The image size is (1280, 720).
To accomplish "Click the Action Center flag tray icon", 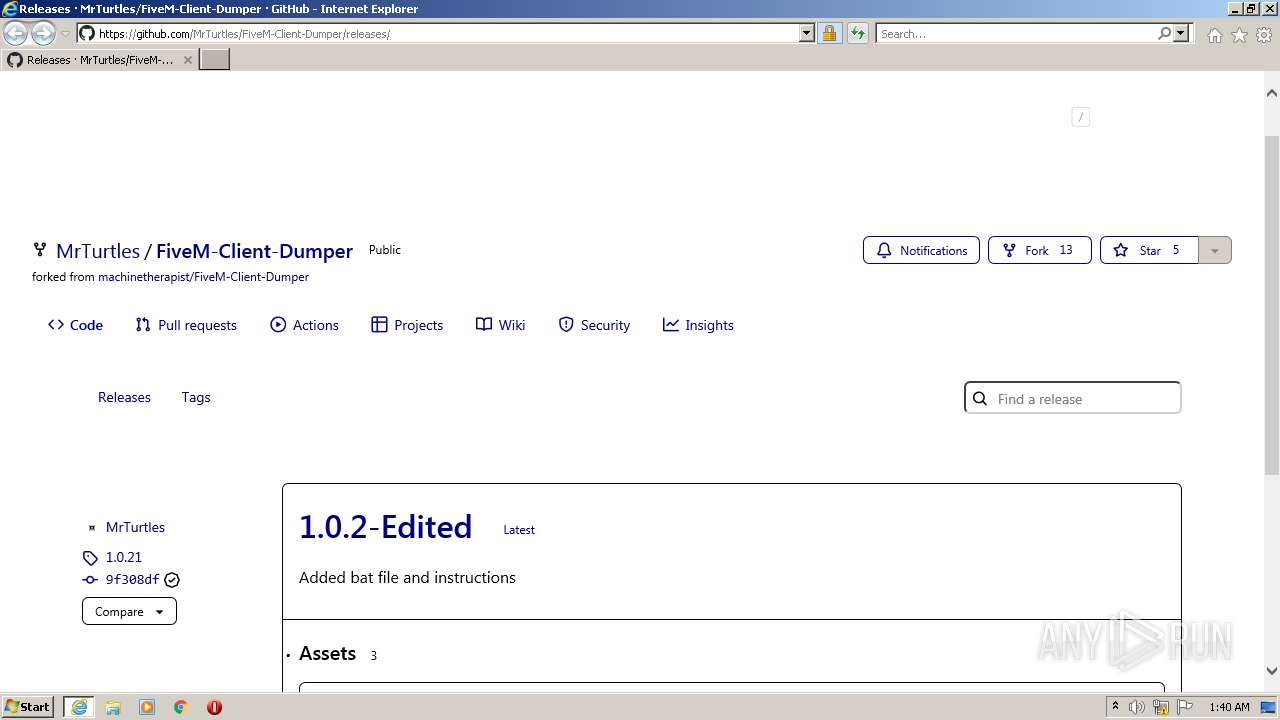I will tap(1184, 707).
